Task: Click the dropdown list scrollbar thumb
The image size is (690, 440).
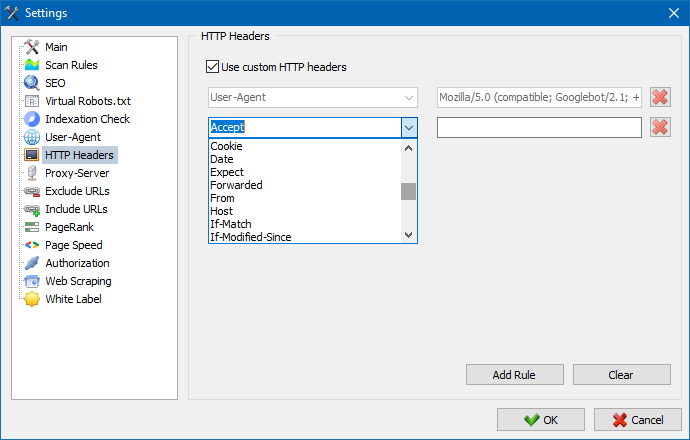Action: tap(408, 191)
